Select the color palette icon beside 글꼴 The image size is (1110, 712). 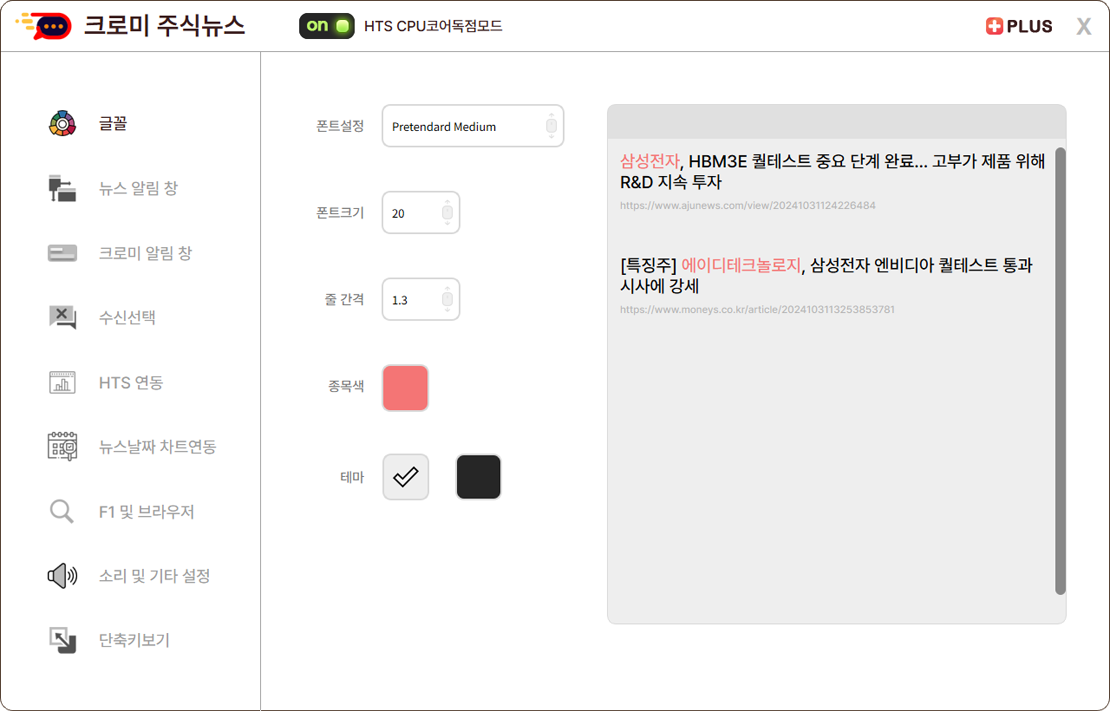click(62, 123)
